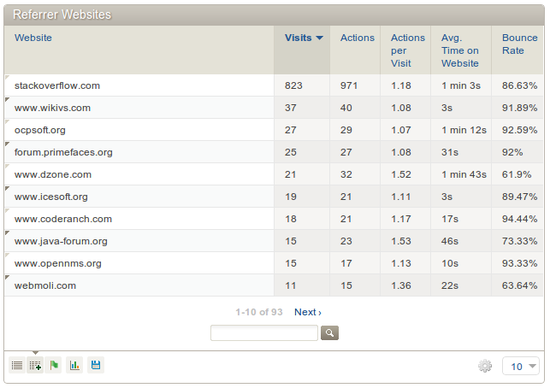Sort by Avg. Time on Website header

(x=460, y=51)
